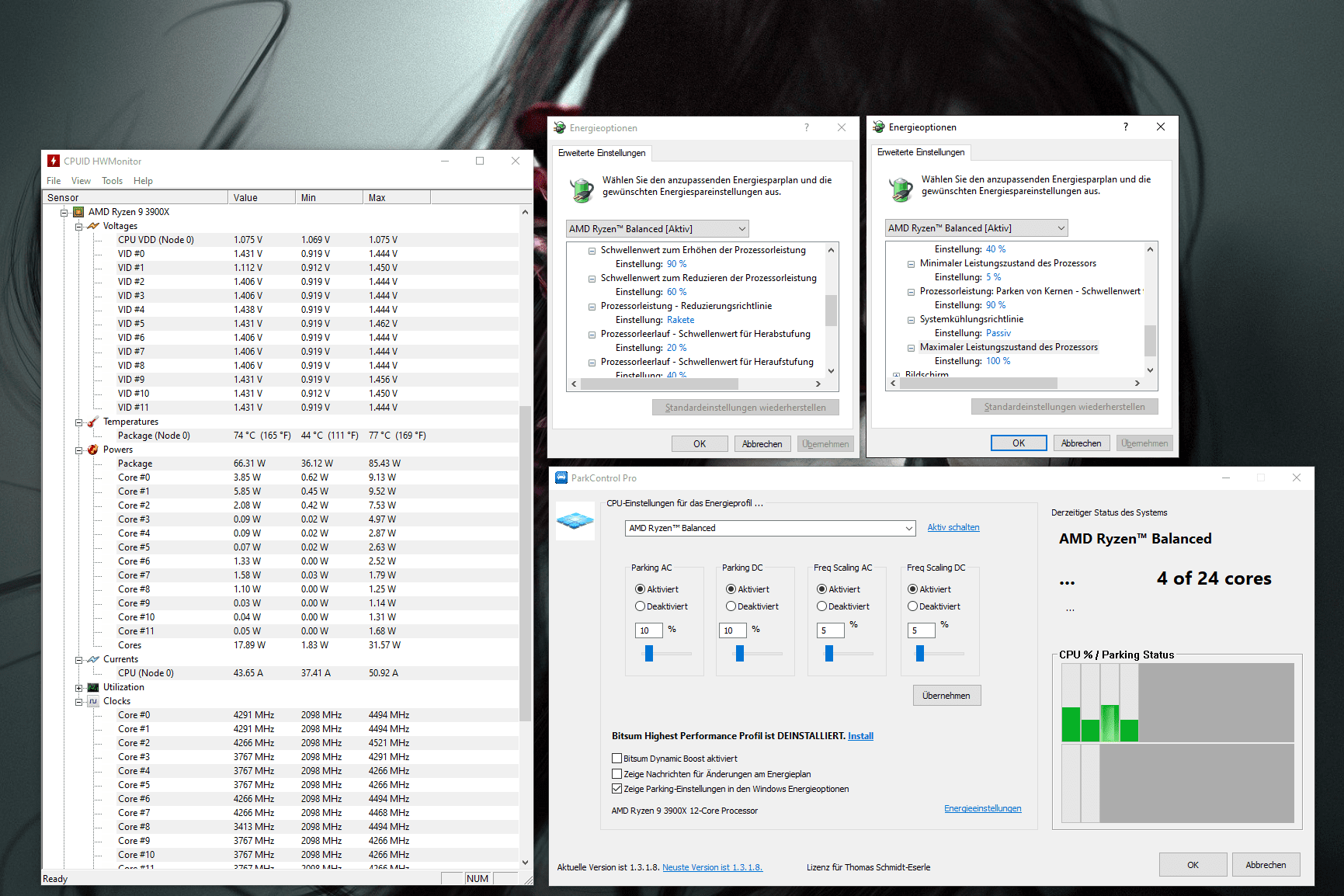Click the Neuste Version ist 1.3.1.8 link
The width and height of the screenshot is (1344, 896).
point(712,867)
